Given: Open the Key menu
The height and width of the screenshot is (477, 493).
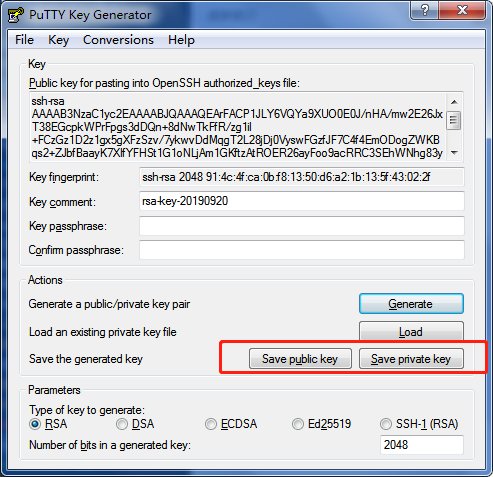Looking at the screenshot, I should pyautogui.click(x=58, y=40).
